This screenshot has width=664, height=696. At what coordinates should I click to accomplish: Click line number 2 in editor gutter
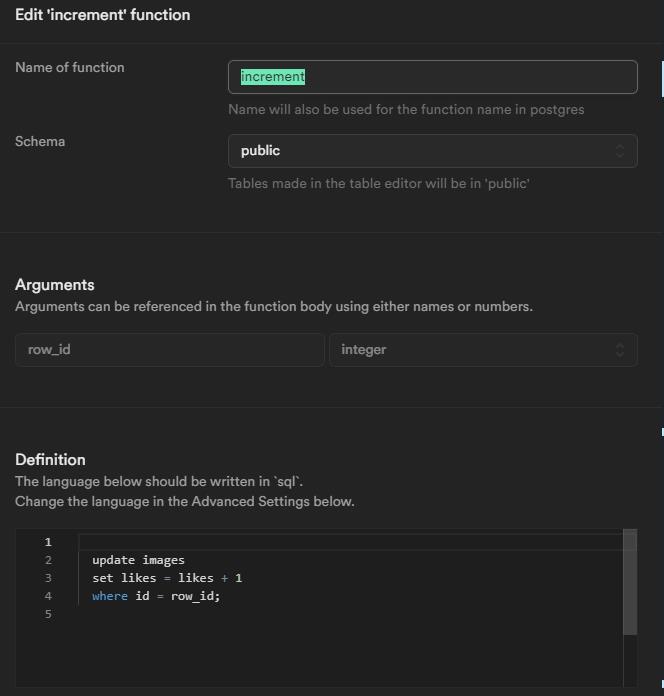(x=48, y=560)
